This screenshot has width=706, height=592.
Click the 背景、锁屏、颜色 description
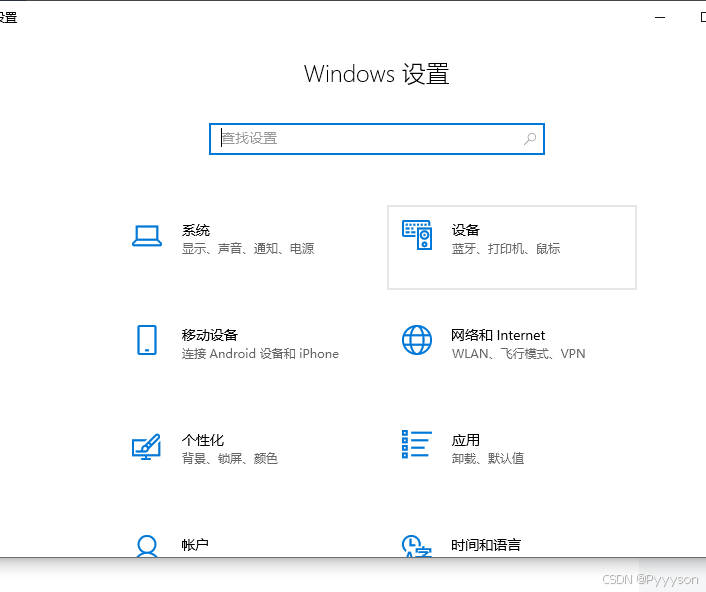point(230,458)
